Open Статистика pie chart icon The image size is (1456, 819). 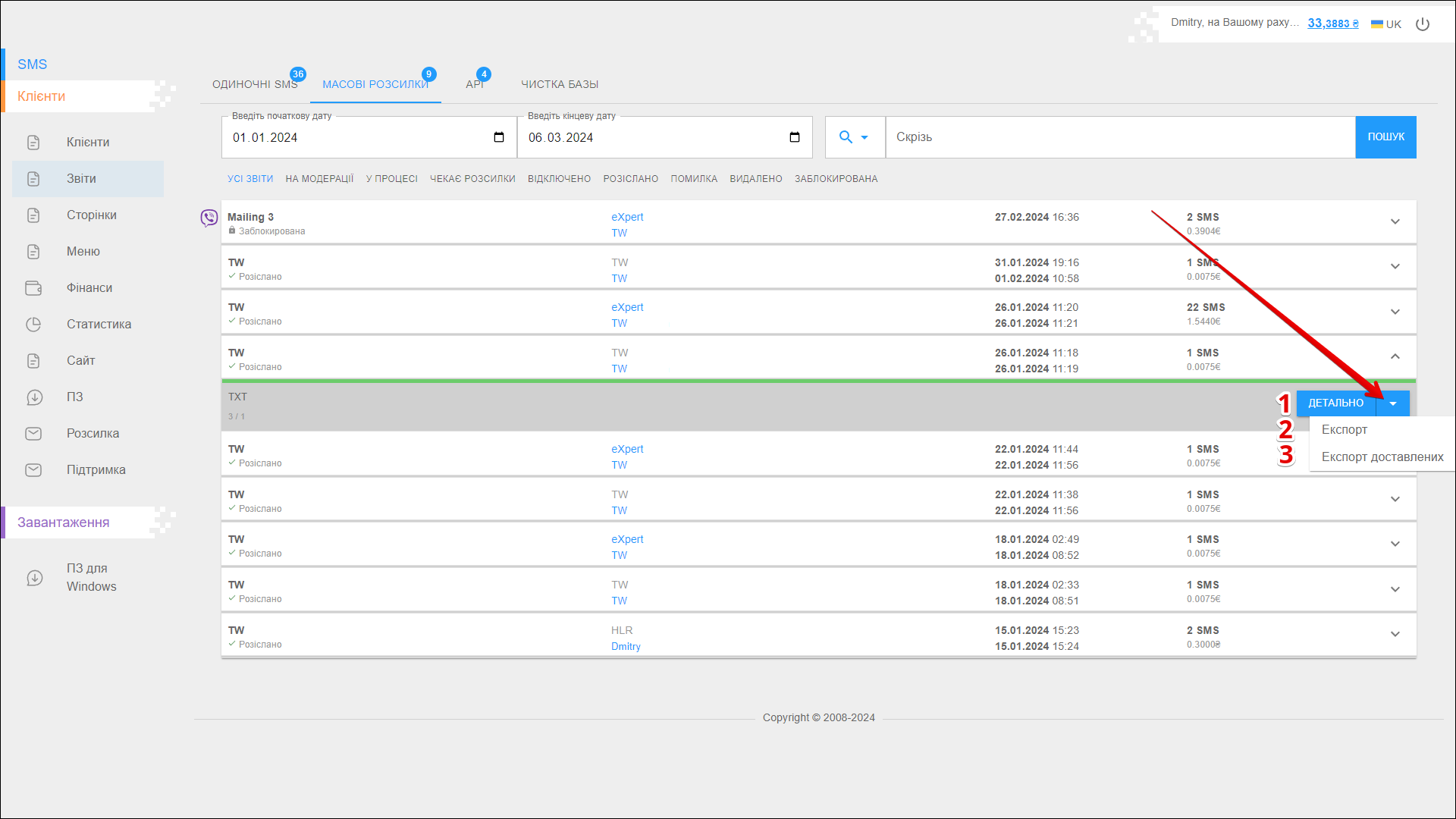[x=33, y=325]
